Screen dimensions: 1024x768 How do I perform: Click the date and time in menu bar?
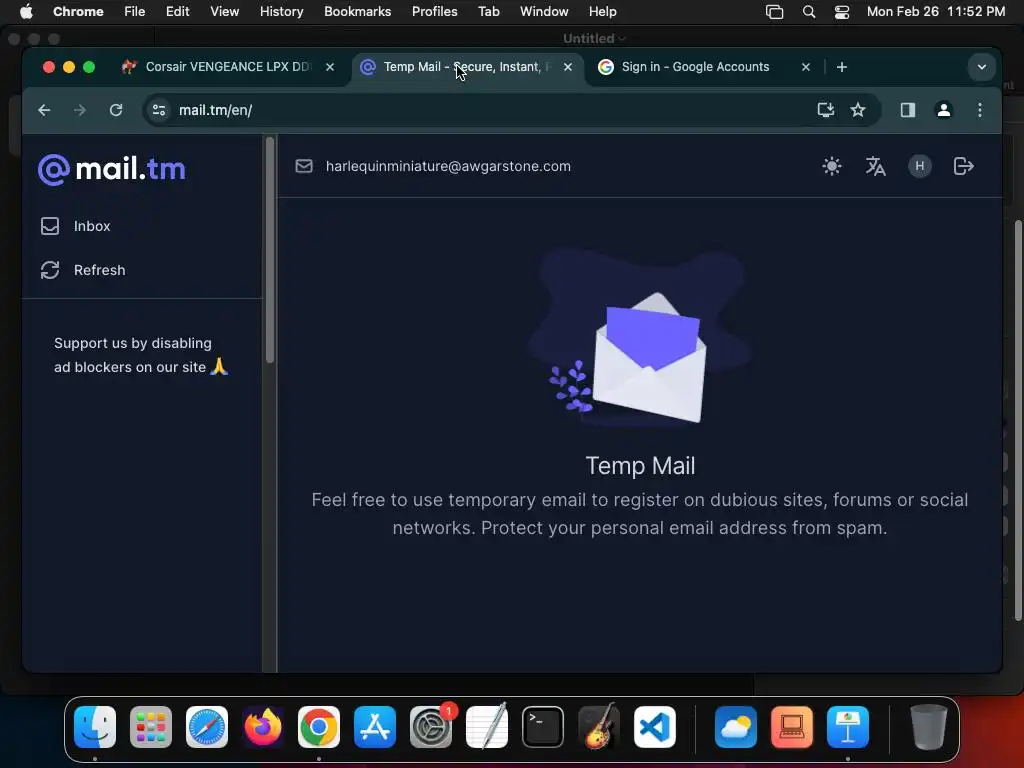pos(936,12)
